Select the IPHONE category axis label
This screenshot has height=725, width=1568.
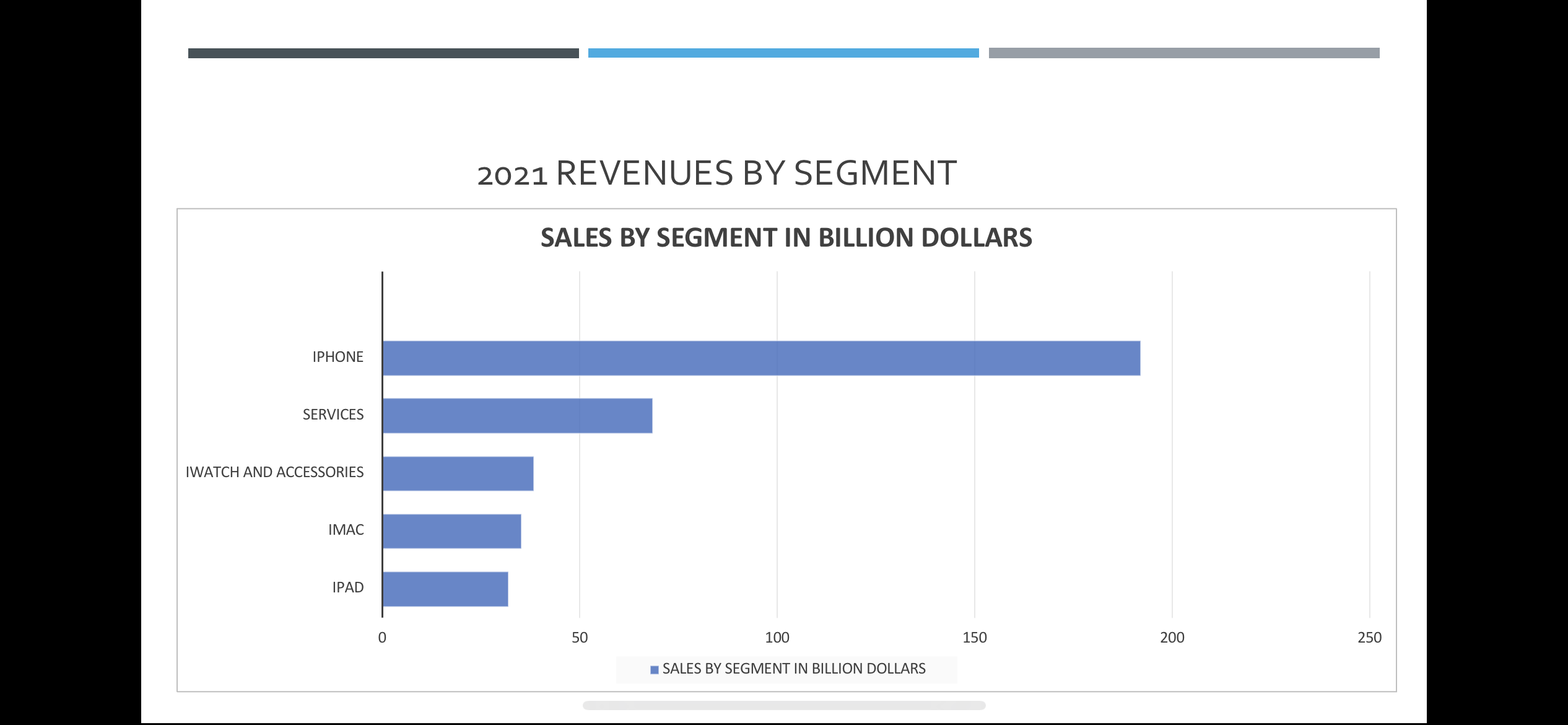pos(338,357)
